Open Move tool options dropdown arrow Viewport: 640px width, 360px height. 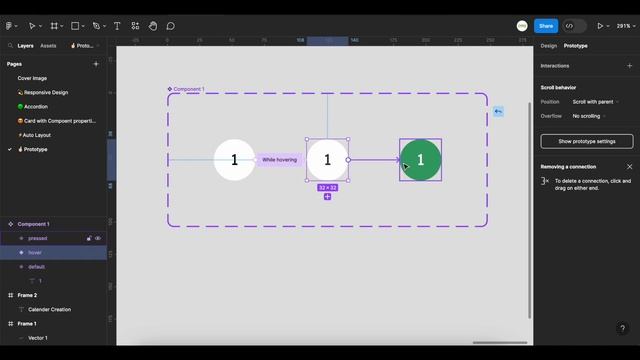(40, 26)
